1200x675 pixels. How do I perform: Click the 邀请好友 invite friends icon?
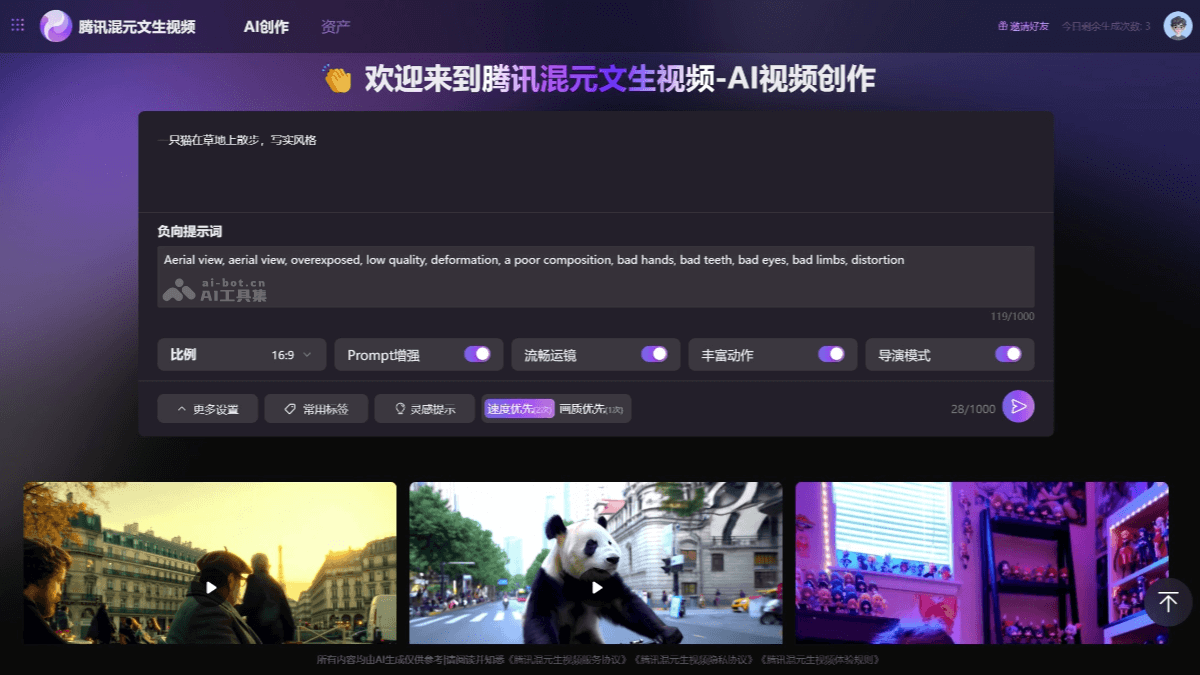(1001, 25)
